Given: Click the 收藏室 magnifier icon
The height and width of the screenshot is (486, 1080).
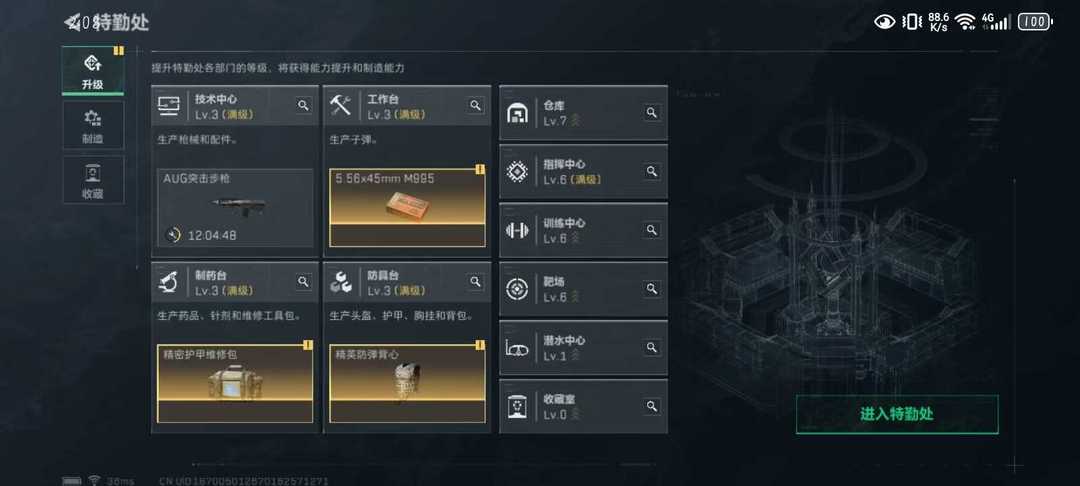Looking at the screenshot, I should point(652,406).
